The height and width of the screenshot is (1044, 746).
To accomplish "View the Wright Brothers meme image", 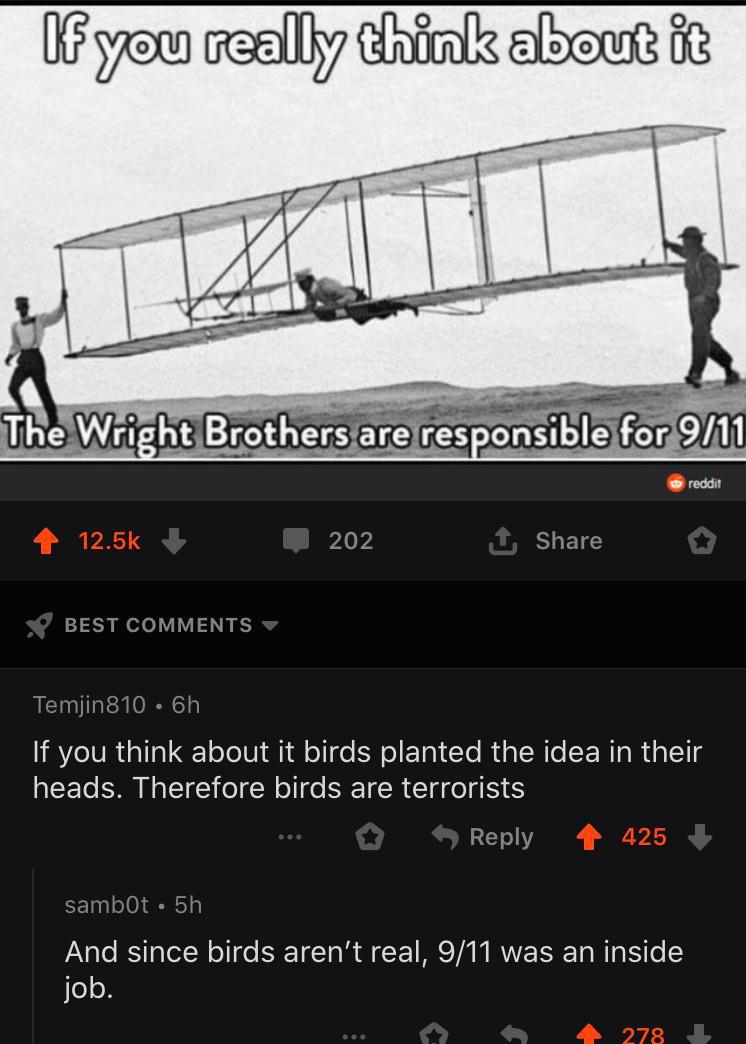I will [373, 232].
